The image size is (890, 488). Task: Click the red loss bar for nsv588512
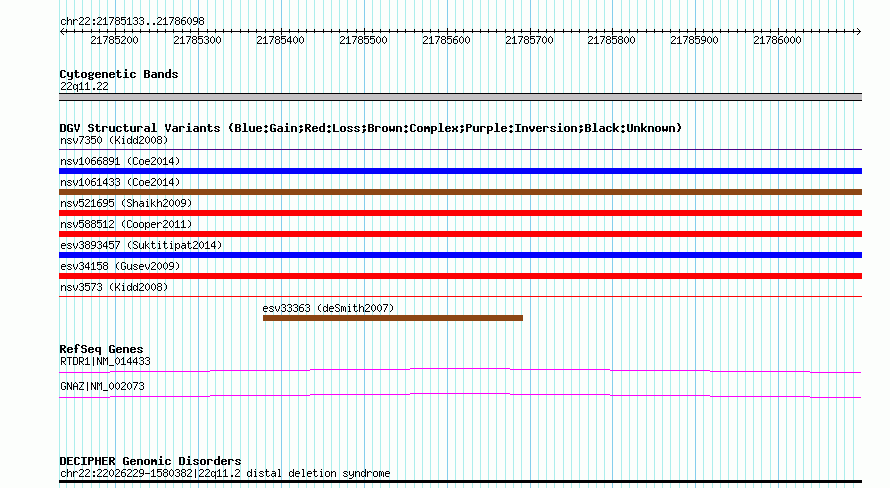point(460,234)
